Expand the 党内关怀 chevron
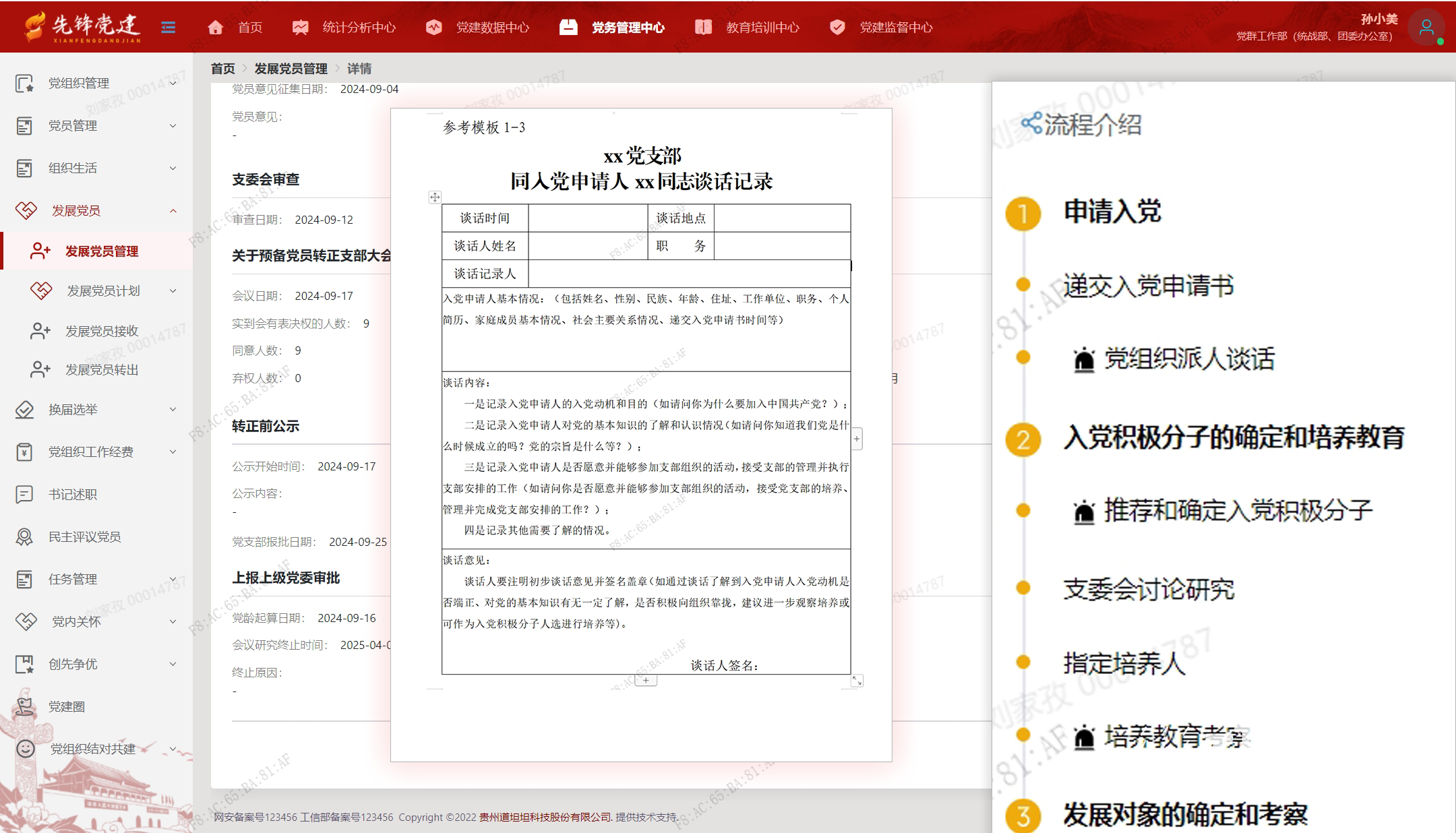 point(173,621)
